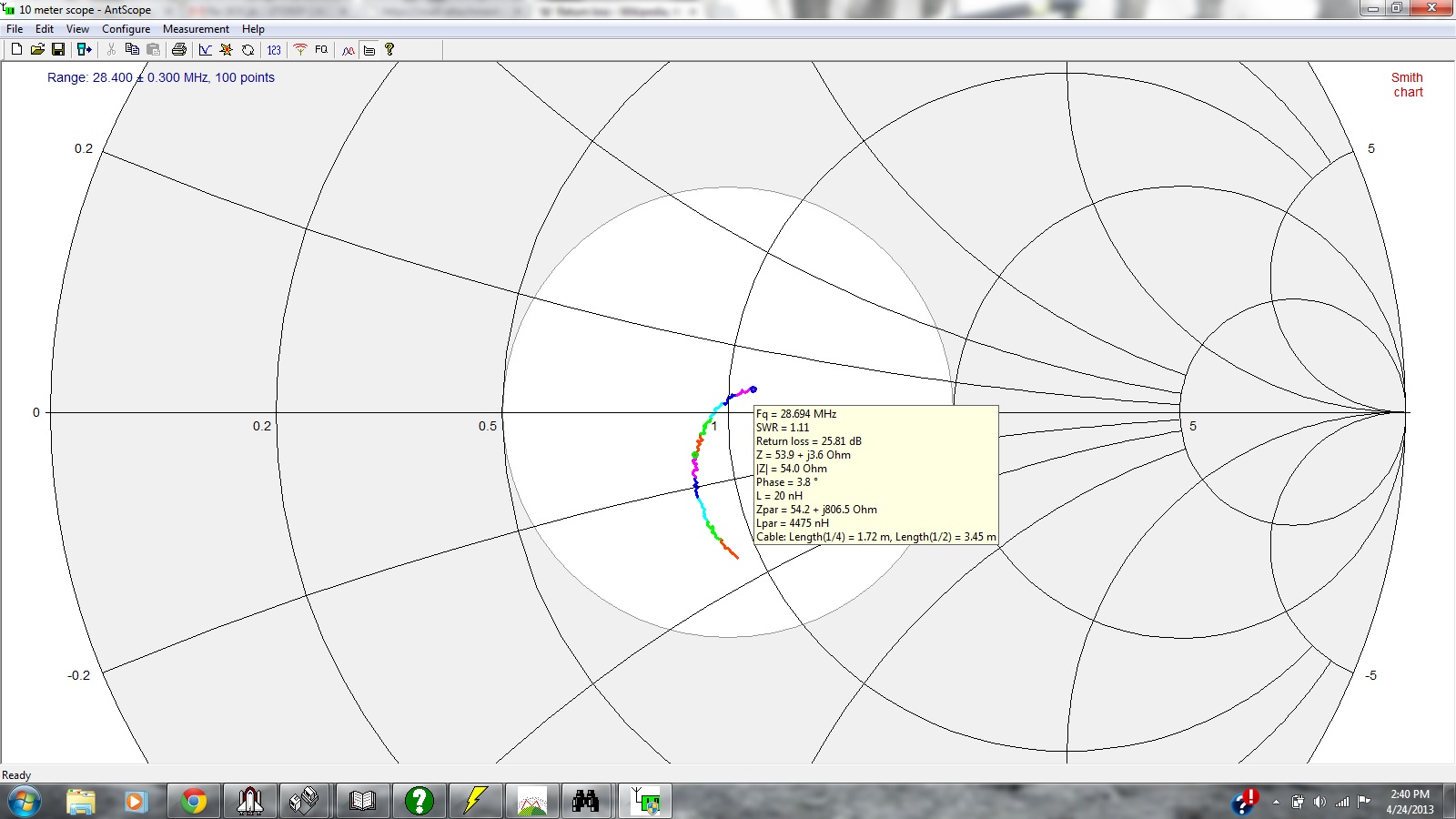This screenshot has height=819, width=1456.
Task: Toggle the data tooltip window icon
Action: [x=369, y=50]
